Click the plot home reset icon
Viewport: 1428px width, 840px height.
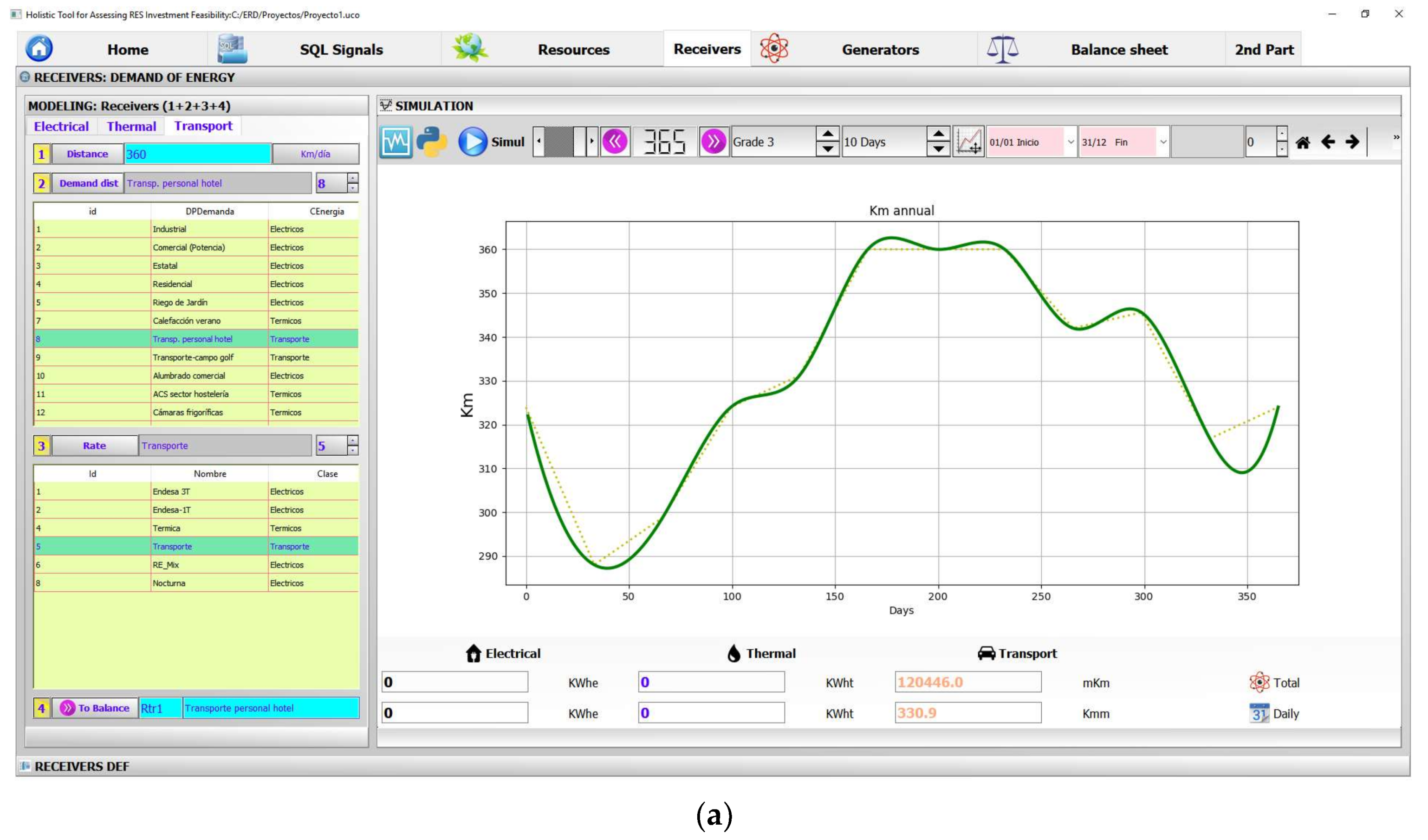pyautogui.click(x=1302, y=142)
